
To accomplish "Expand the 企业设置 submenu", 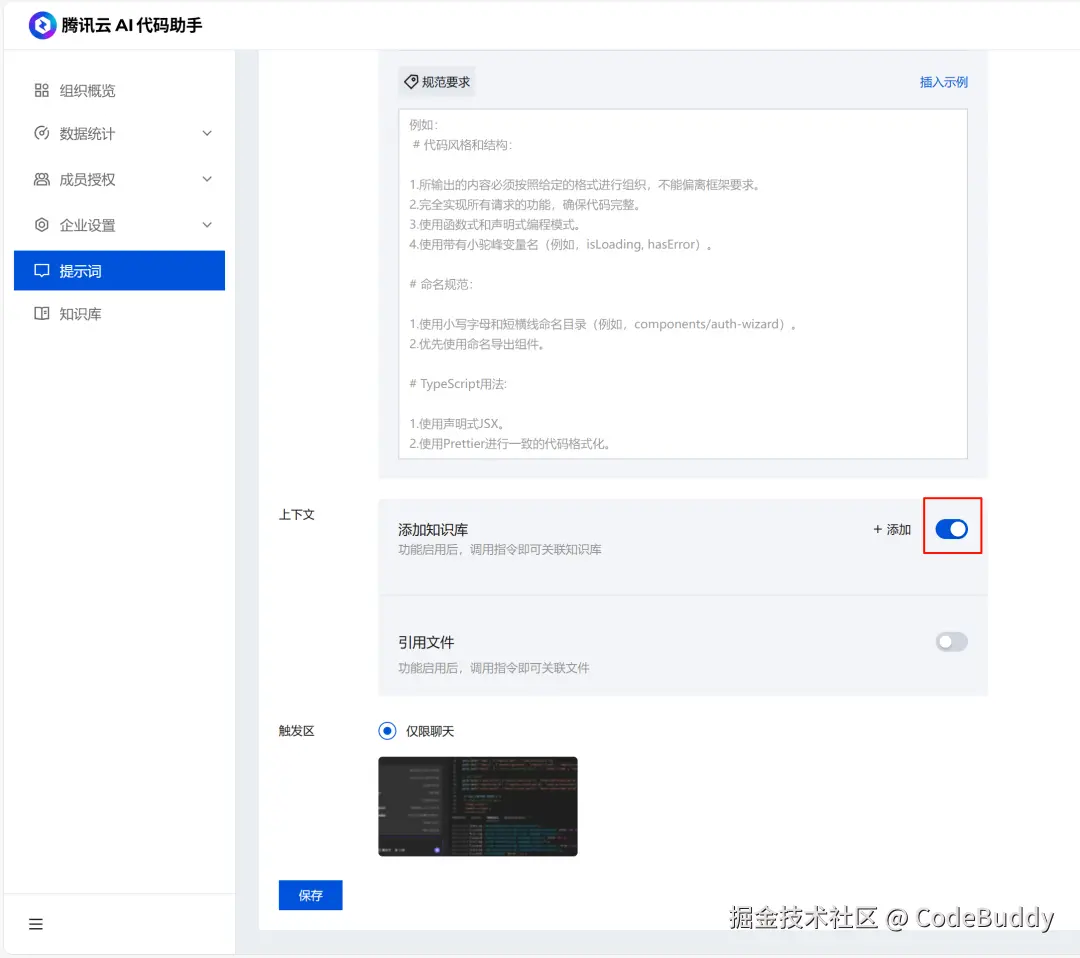I will [x=207, y=225].
